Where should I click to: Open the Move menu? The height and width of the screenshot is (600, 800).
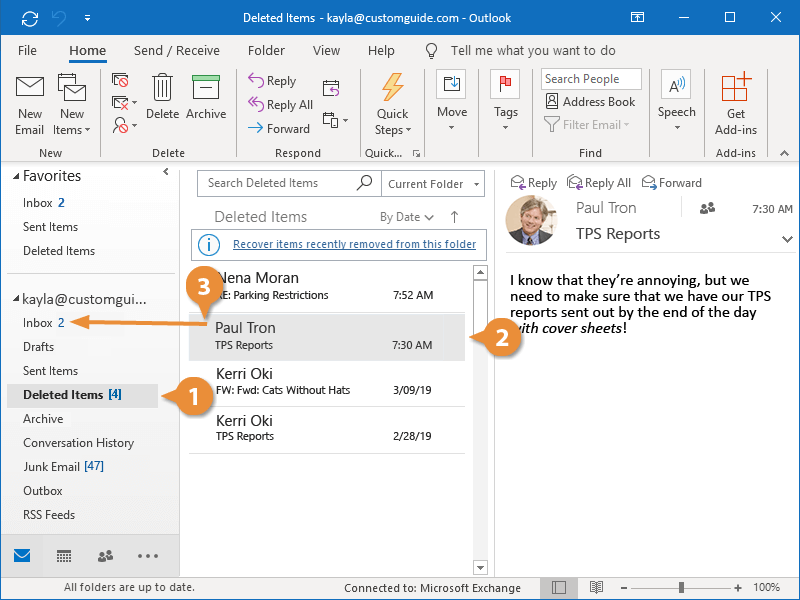(452, 100)
